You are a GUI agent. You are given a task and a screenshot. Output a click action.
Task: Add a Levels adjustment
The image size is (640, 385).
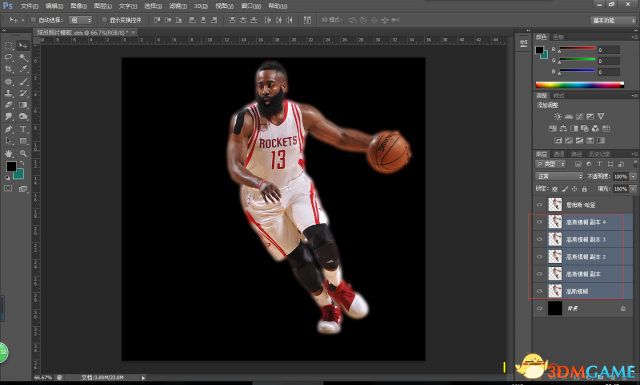click(569, 117)
